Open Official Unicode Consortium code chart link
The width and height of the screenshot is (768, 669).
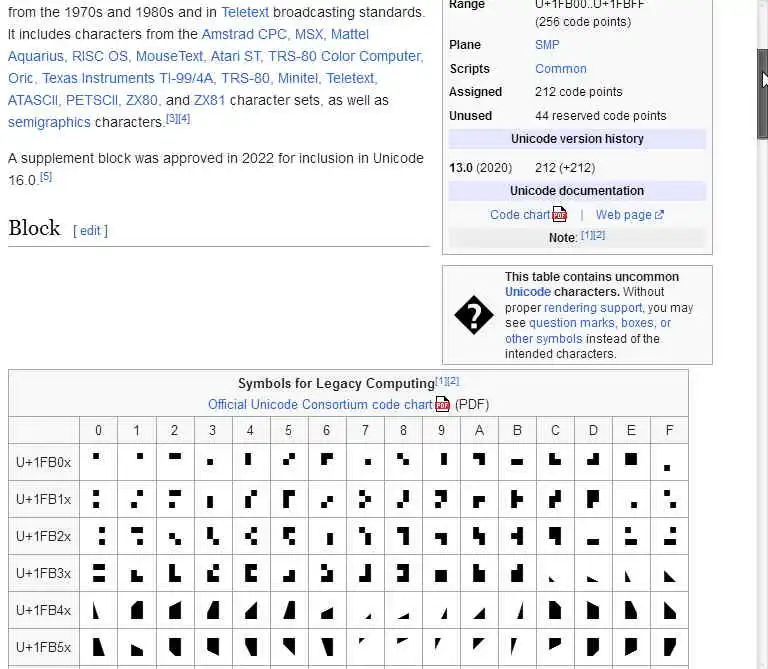coord(320,405)
